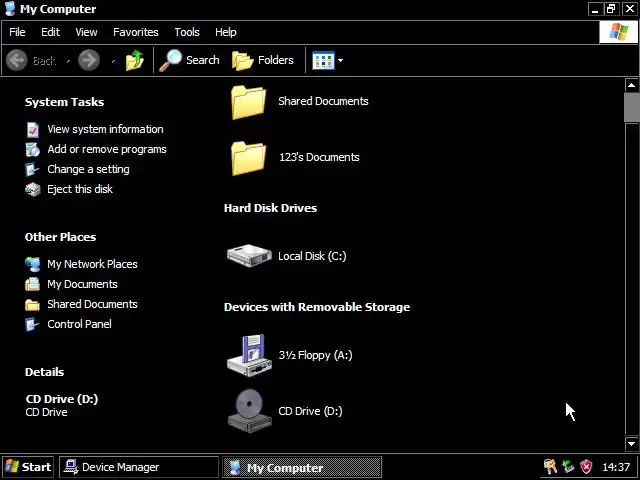
Task: Click View system information link
Action: (105, 129)
